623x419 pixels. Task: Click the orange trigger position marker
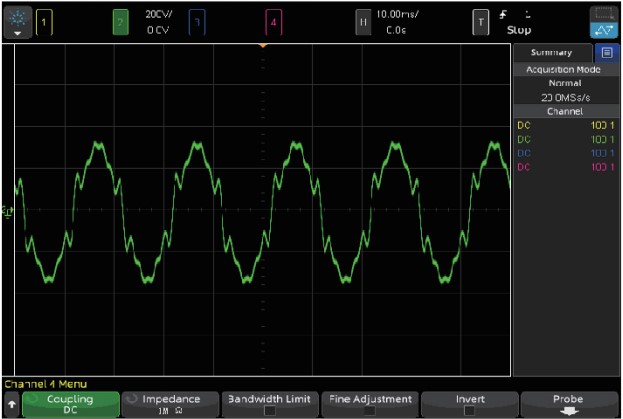click(263, 46)
